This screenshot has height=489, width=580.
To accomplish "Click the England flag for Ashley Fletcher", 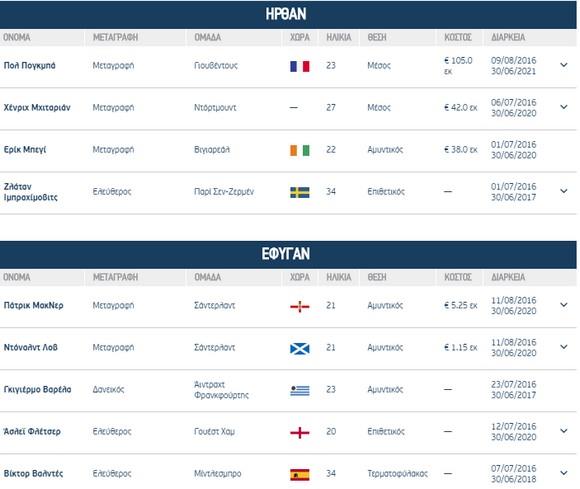I will coord(300,432).
